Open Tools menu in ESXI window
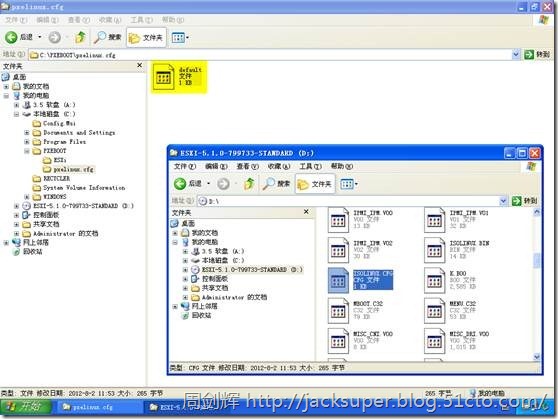 310,166
